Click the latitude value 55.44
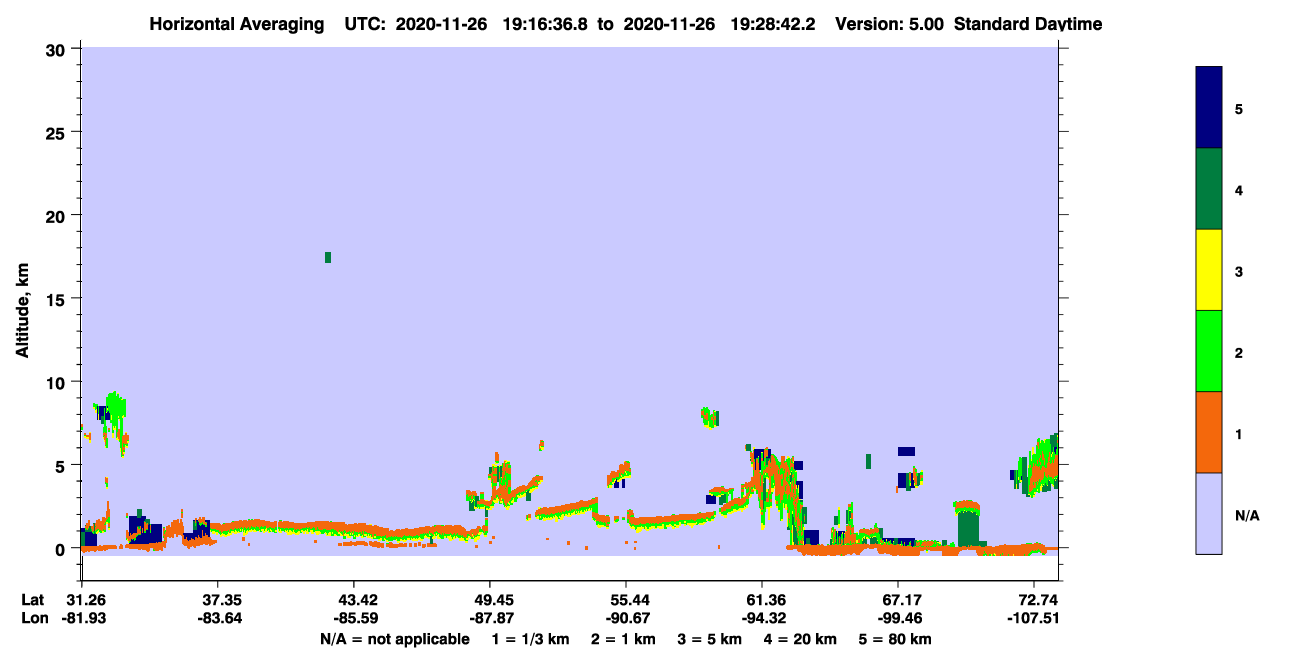Viewport: 1300px width, 667px height. (626, 600)
